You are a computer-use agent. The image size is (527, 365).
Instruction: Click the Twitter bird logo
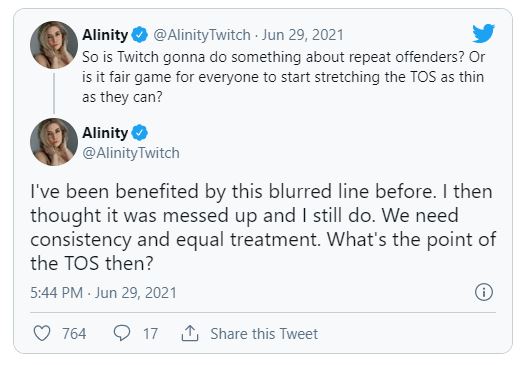483,33
